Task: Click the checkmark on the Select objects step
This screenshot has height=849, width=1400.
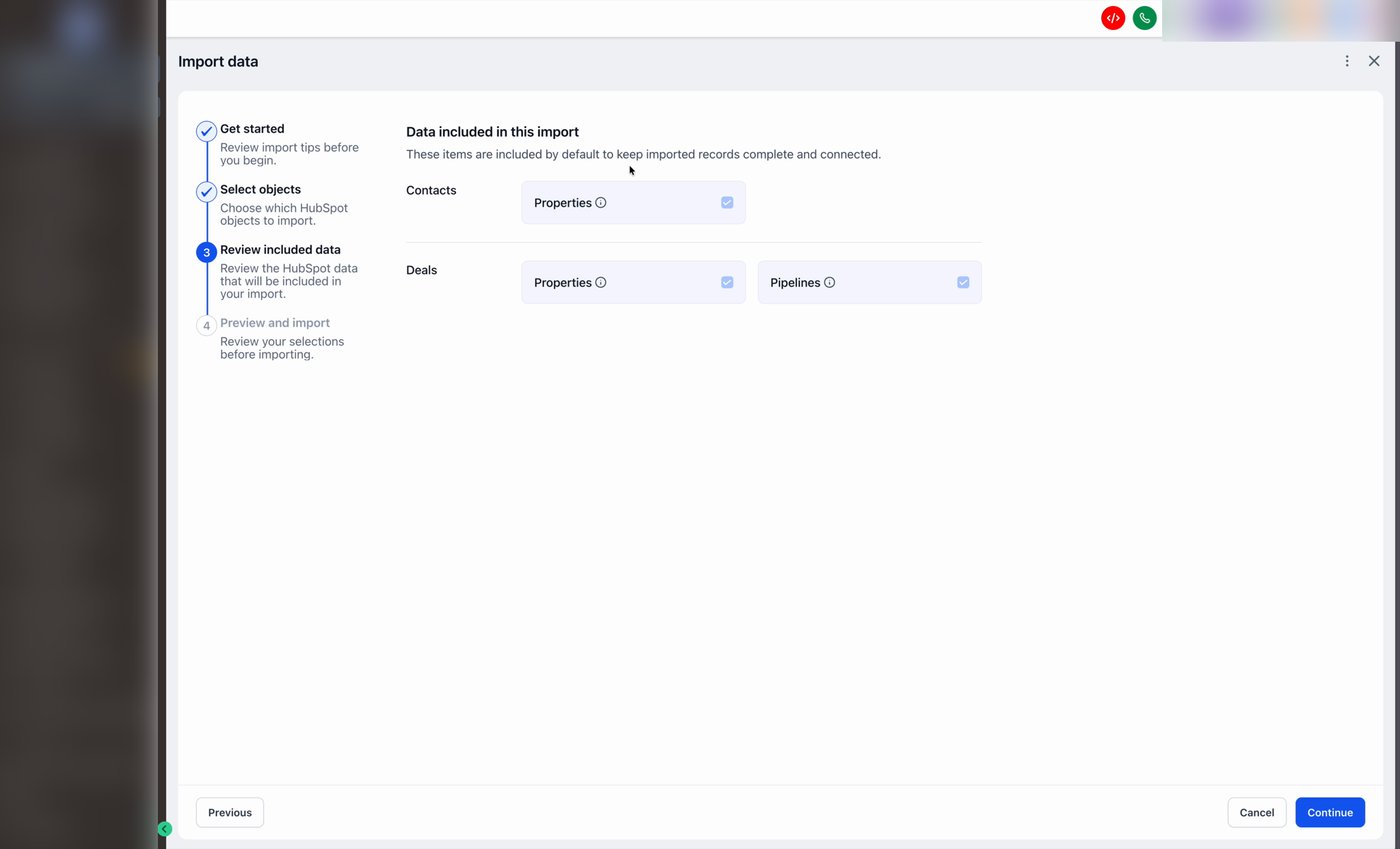Action: point(206,192)
